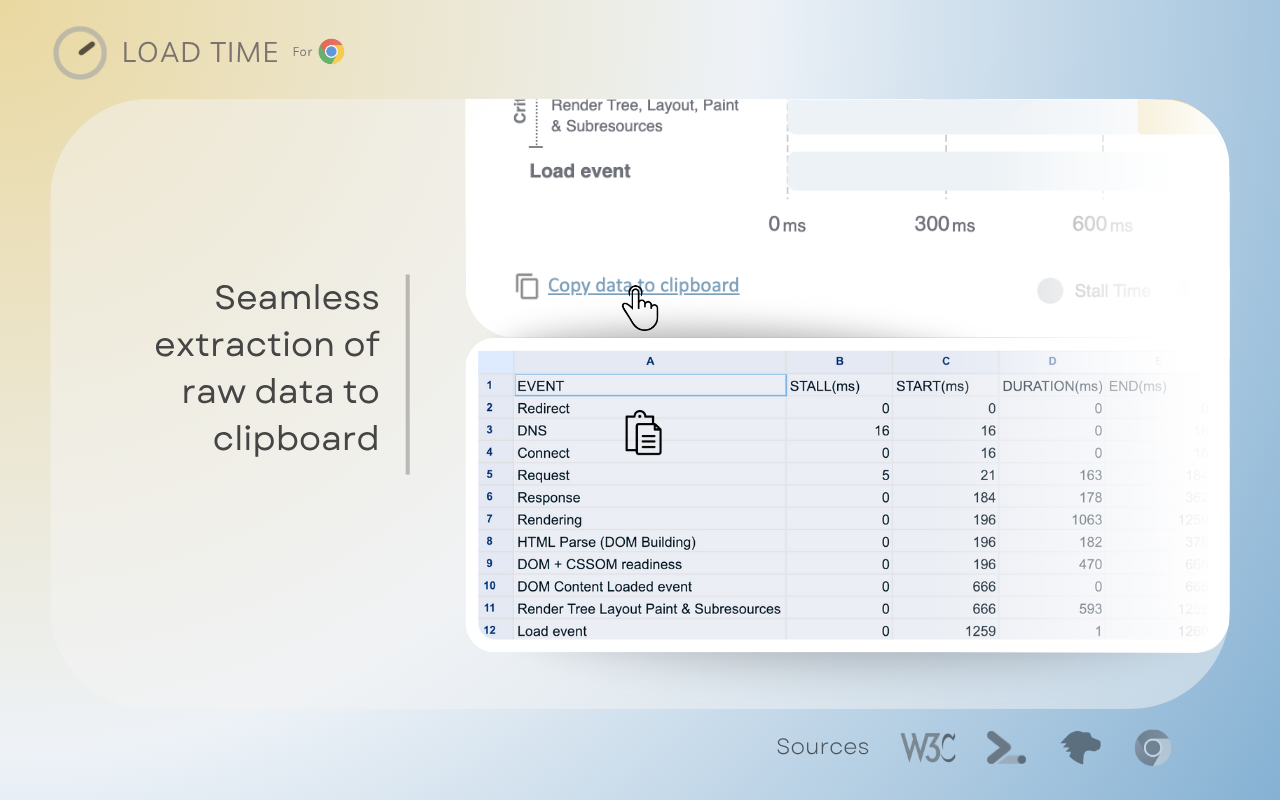Click the Stall Time legend circle
The image size is (1280, 800).
(x=1050, y=291)
